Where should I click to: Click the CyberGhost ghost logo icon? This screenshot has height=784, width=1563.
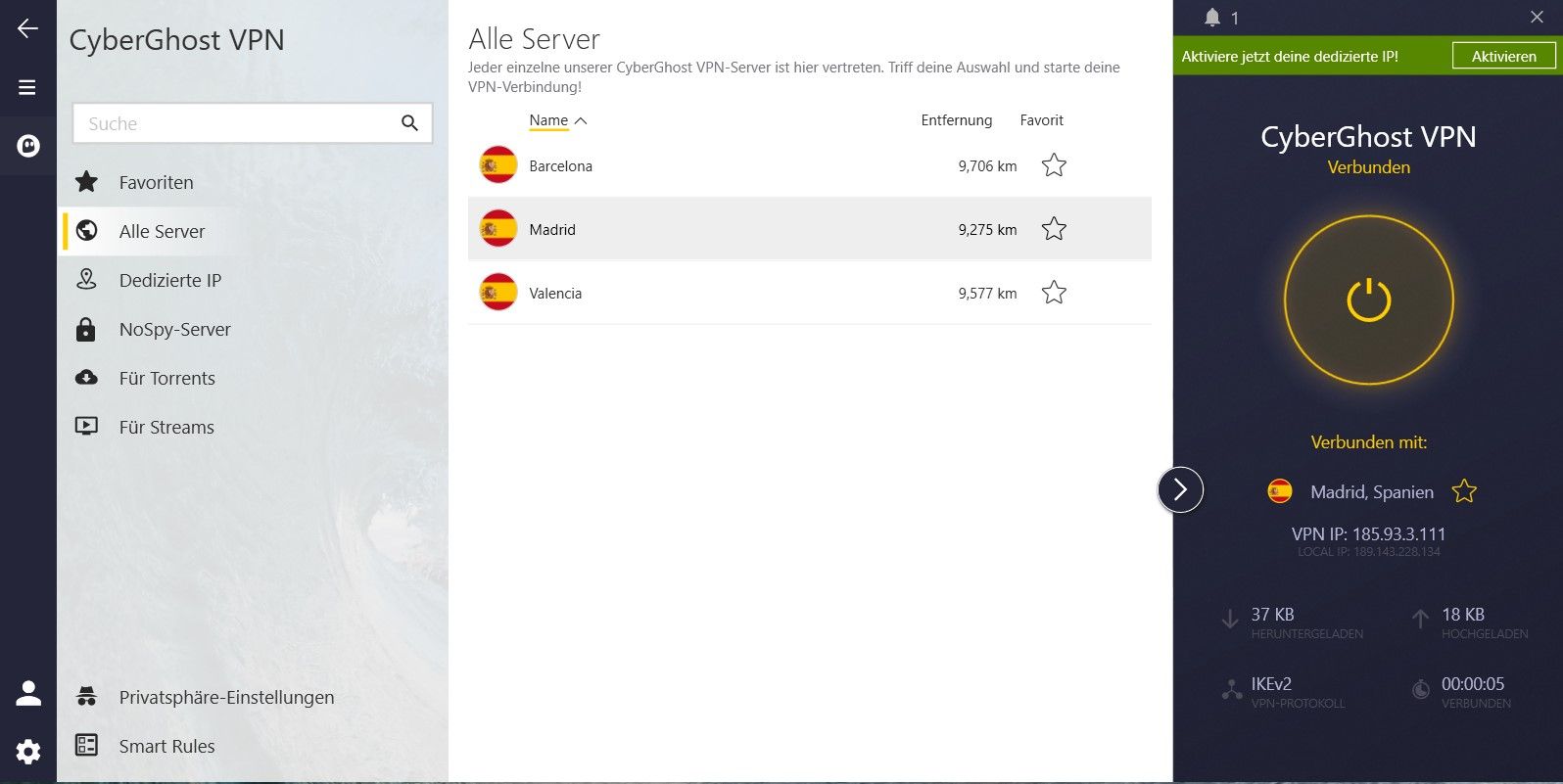click(28, 146)
